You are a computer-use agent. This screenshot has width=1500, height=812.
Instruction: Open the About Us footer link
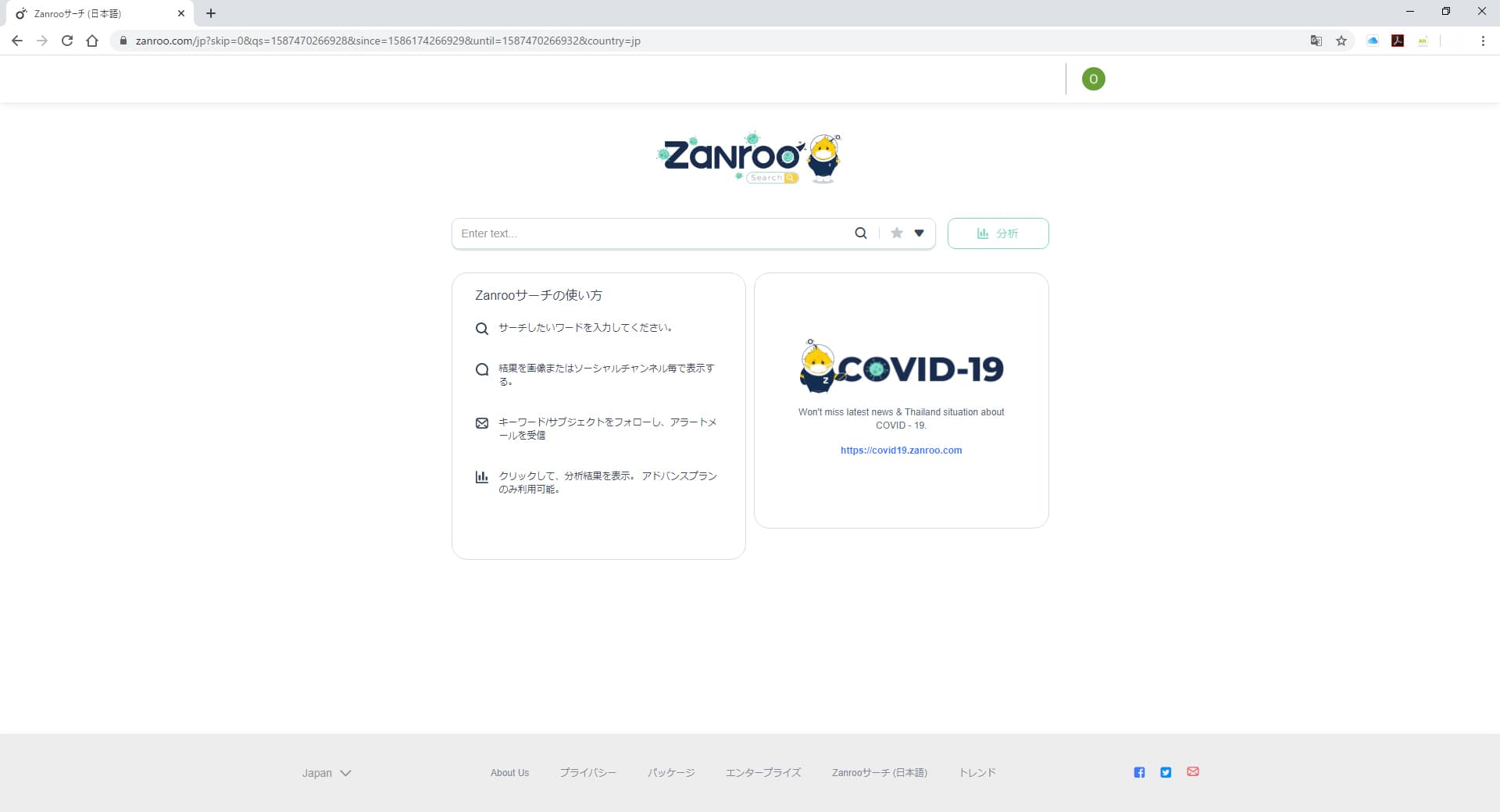[509, 773]
